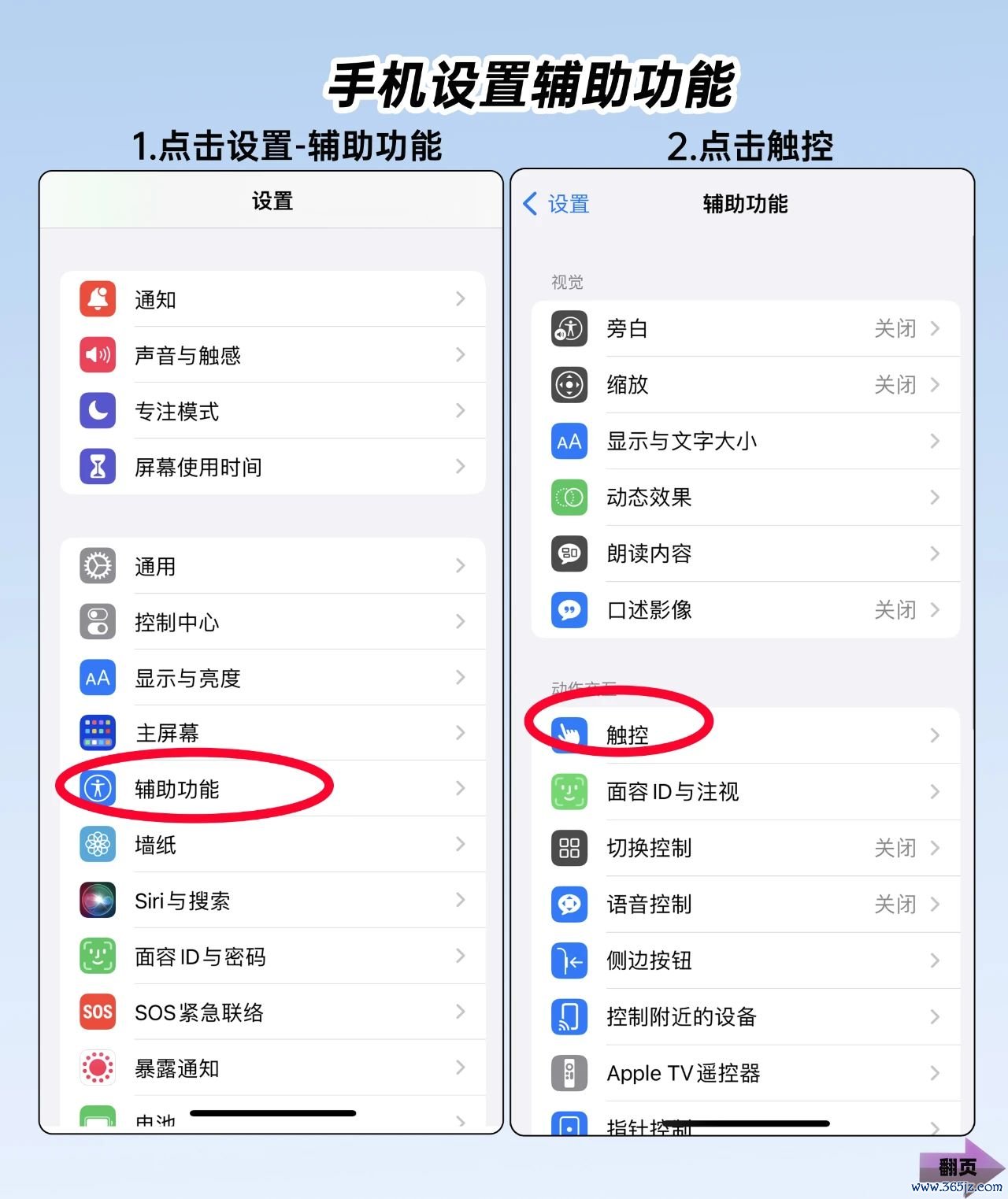Select the 墙纸 menu entry

272,845
